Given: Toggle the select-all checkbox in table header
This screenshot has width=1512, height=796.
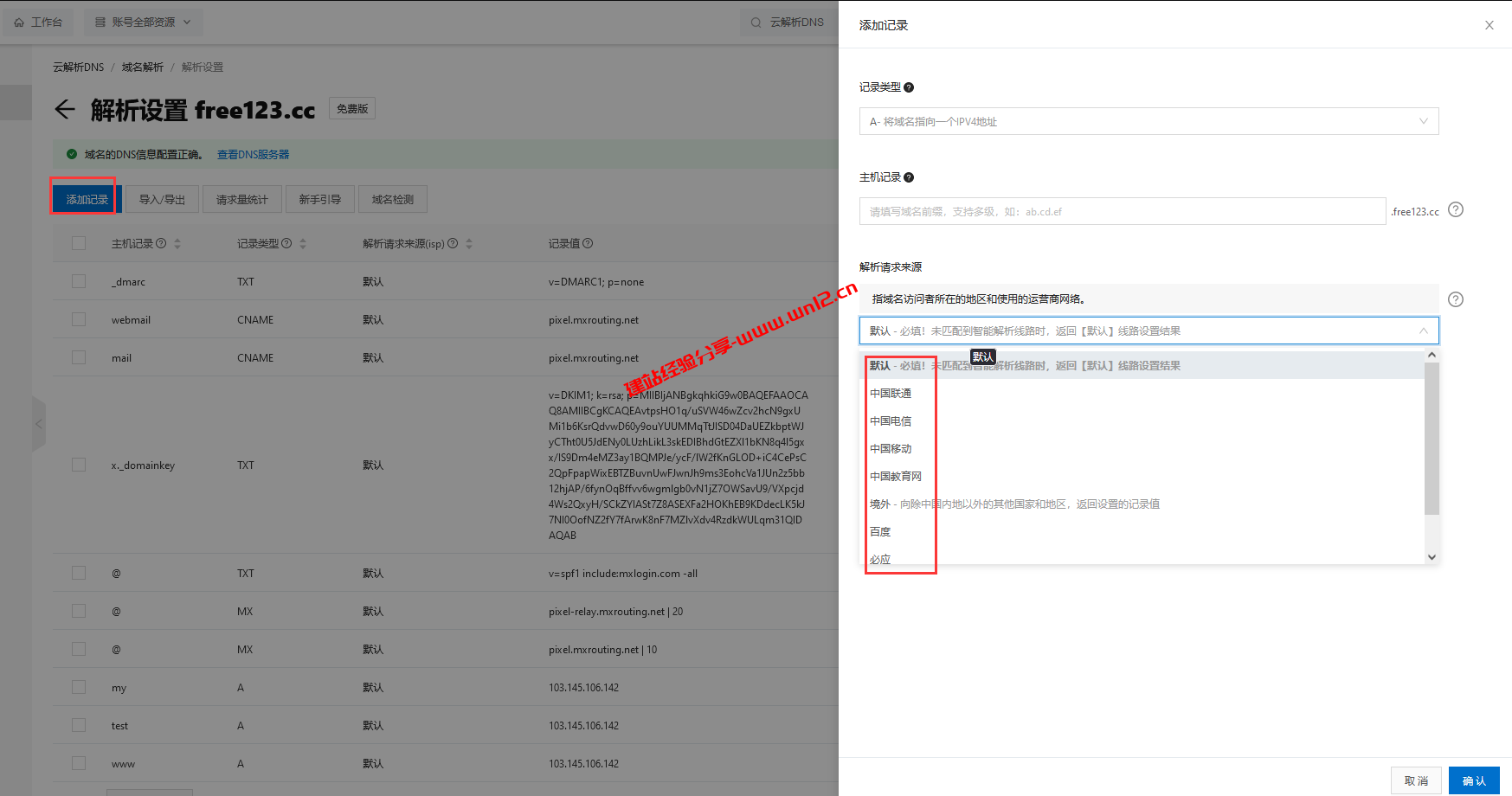Looking at the screenshot, I should point(79,243).
